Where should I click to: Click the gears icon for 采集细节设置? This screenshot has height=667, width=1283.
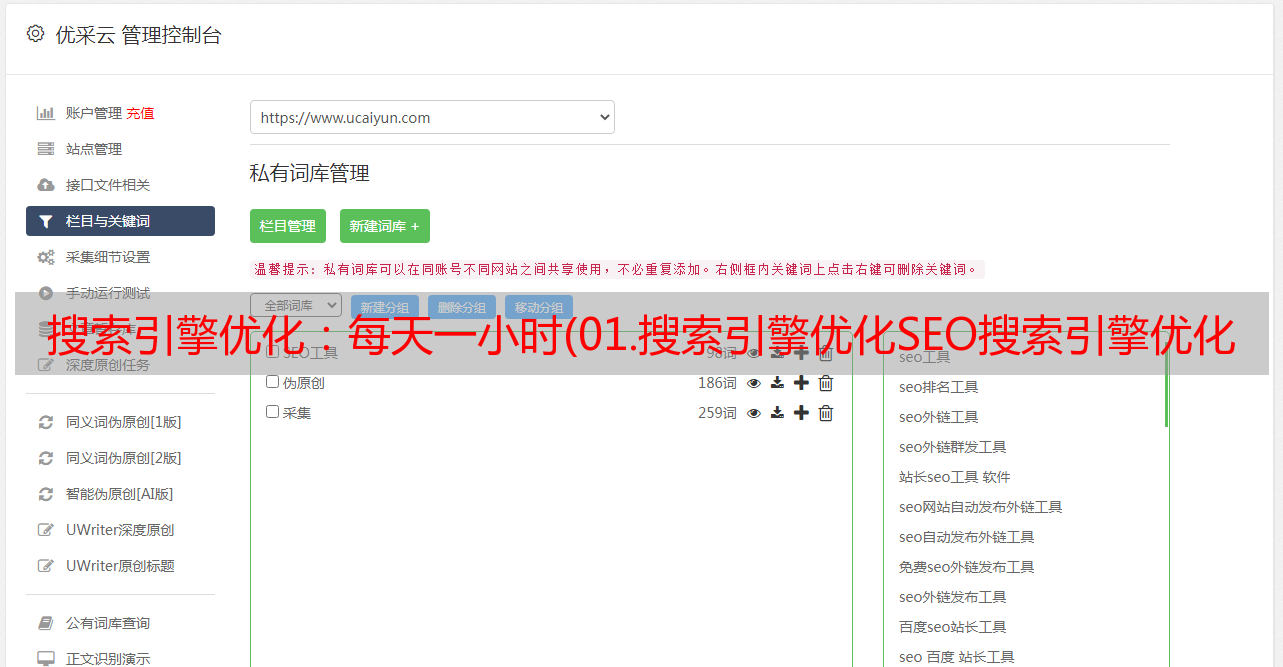tap(46, 257)
